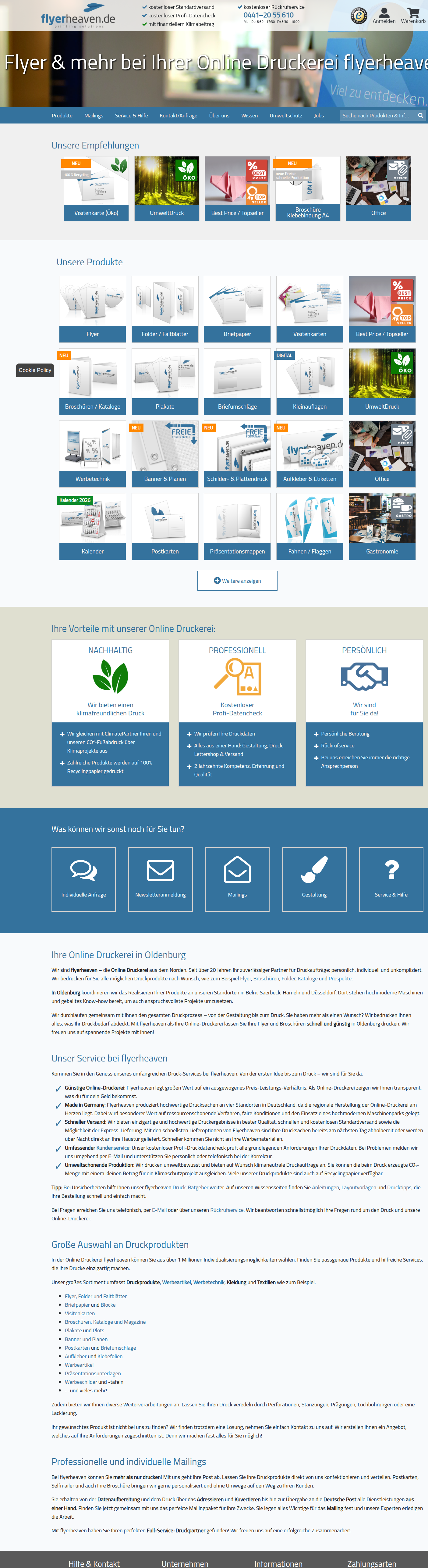Open the Broschüren / Kataloge product tile
The width and height of the screenshot is (428, 1568).
click(x=92, y=382)
